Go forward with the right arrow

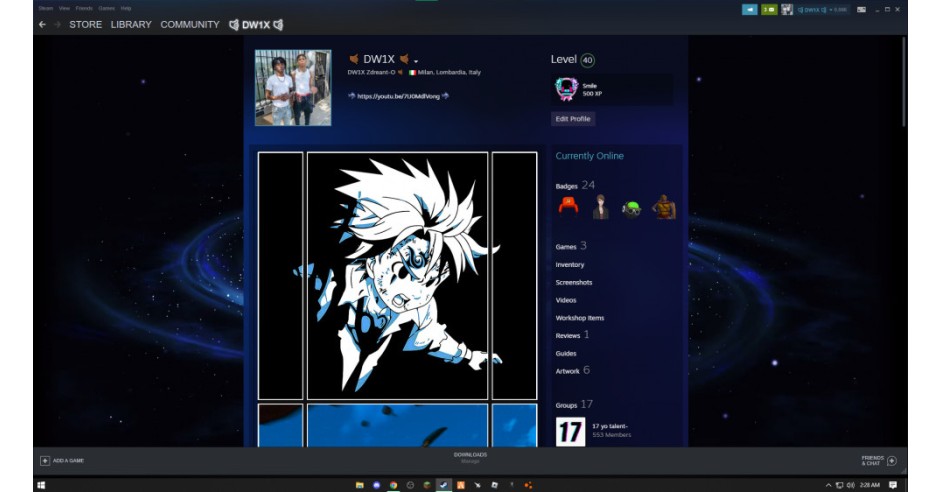click(x=58, y=25)
